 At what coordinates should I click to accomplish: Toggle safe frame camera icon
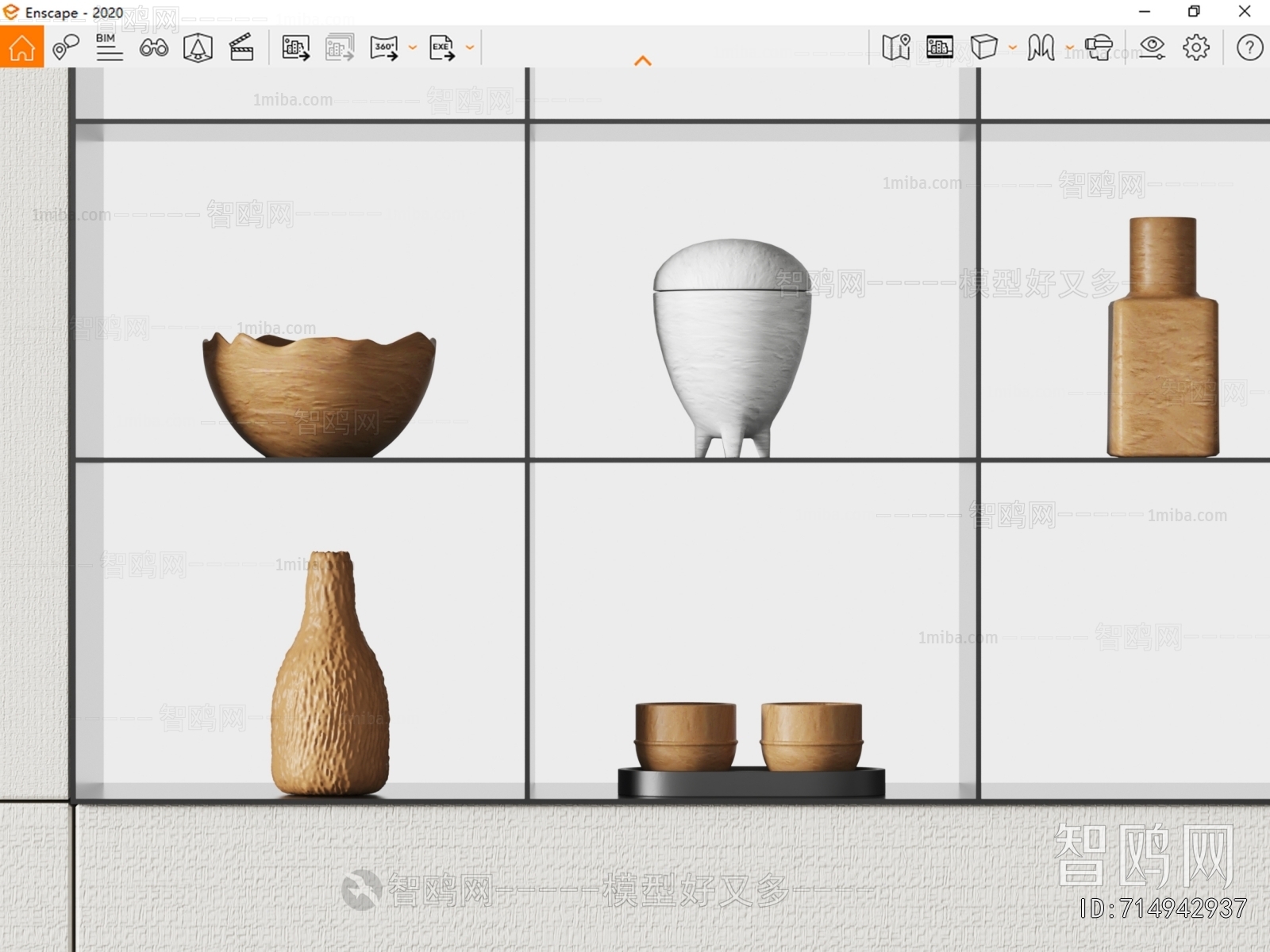[198, 48]
